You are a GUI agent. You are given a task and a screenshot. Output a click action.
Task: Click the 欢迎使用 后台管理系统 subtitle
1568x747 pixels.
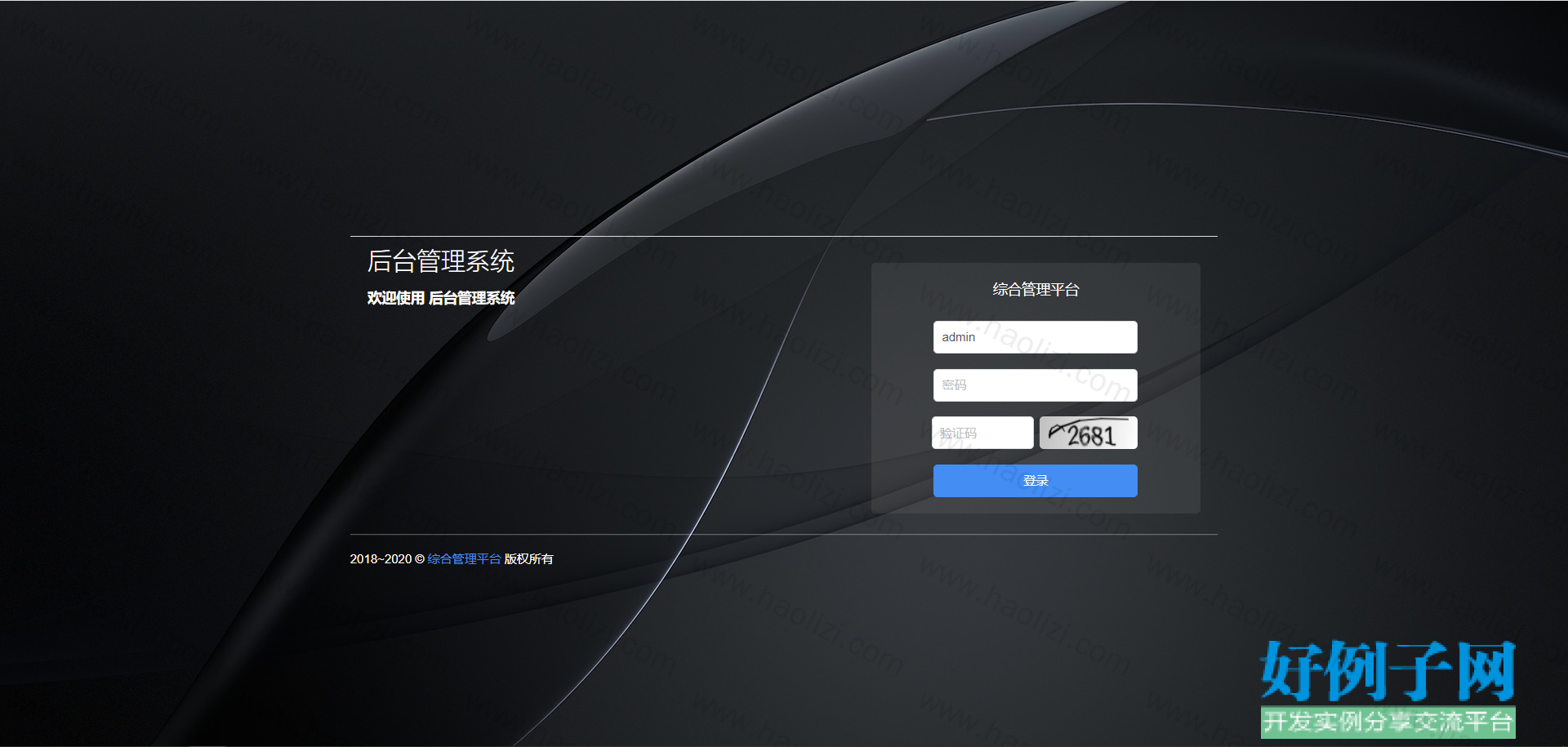tap(441, 298)
